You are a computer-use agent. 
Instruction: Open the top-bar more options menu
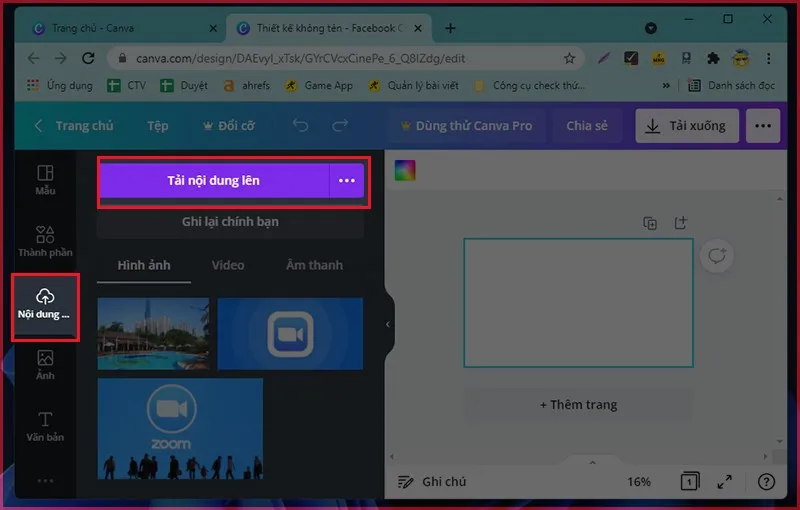[763, 126]
